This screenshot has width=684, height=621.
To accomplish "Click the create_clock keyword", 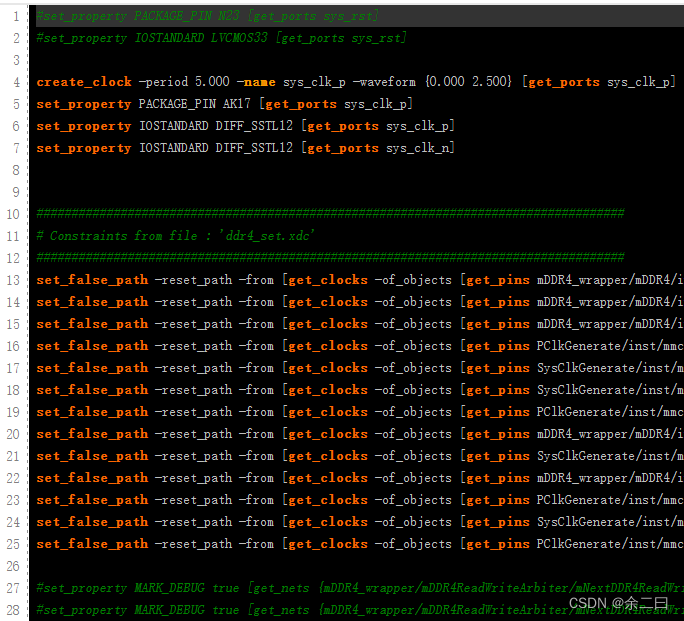I will pos(84,82).
